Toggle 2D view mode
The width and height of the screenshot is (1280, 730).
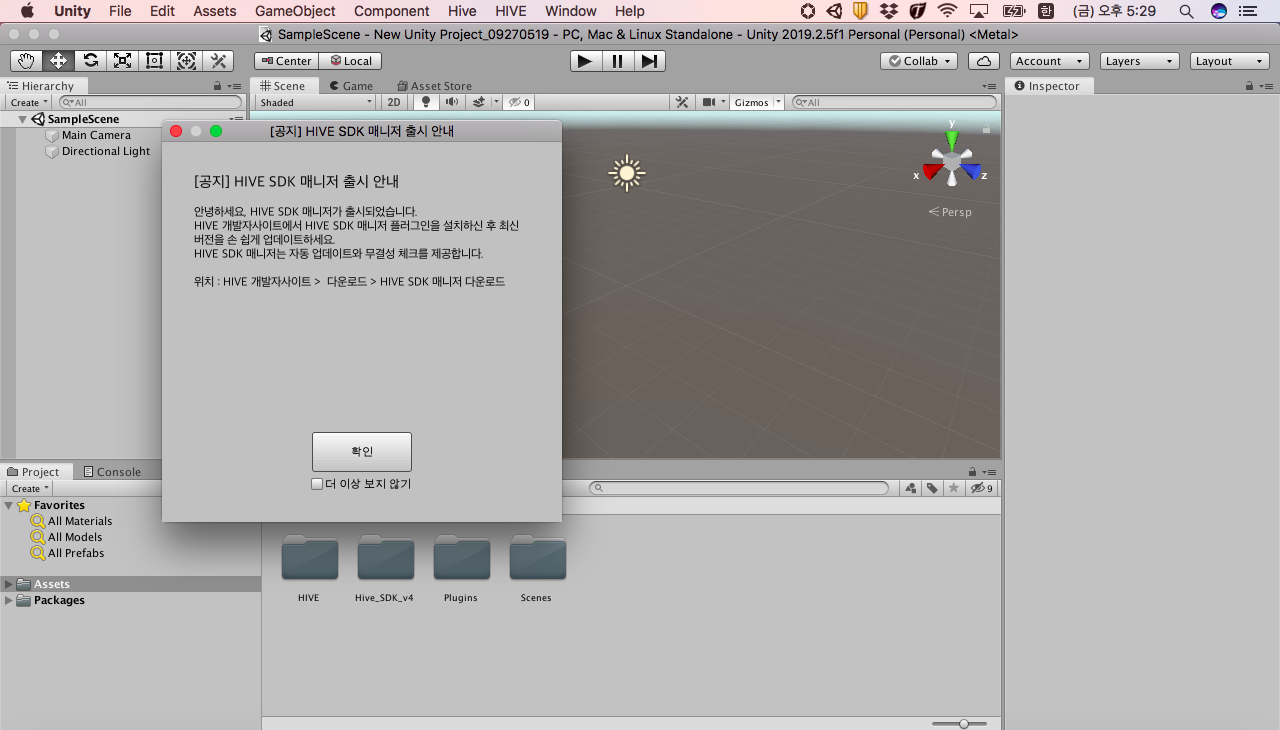point(395,102)
